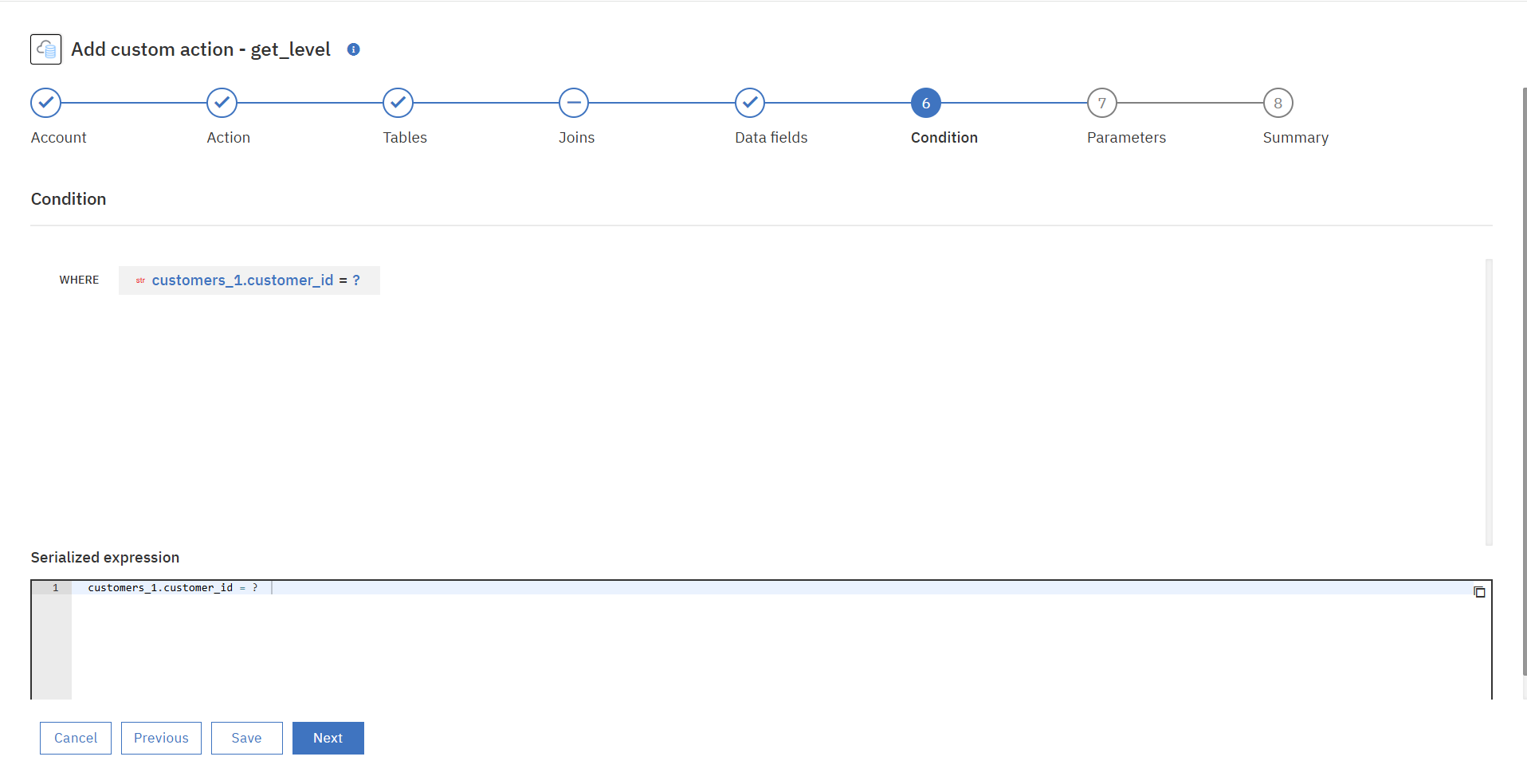The width and height of the screenshot is (1527, 784).
Task: Click the ? value placeholder in condition
Action: (x=356, y=280)
